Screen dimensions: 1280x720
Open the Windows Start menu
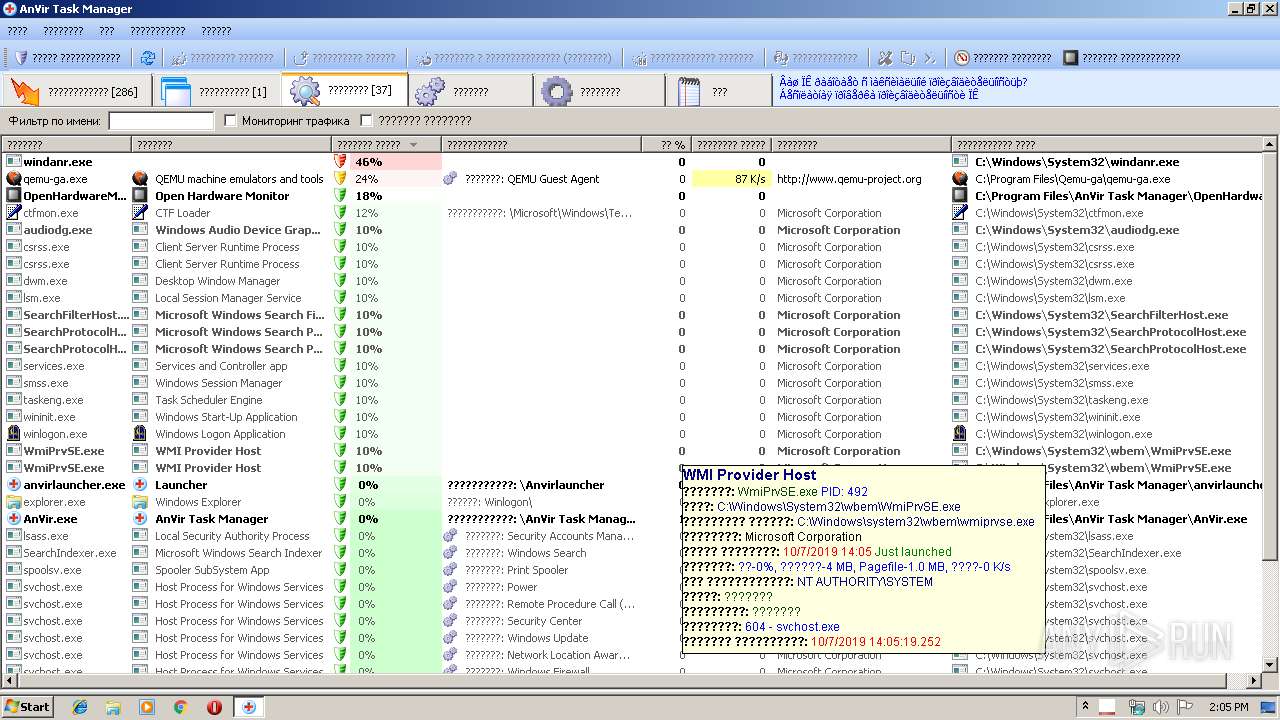coord(27,706)
